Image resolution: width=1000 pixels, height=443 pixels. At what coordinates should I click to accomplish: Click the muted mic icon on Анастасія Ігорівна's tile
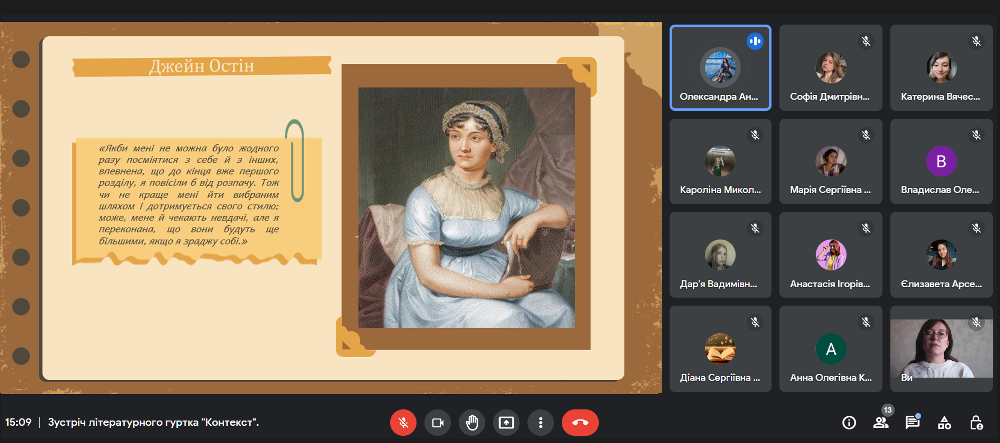coord(865,228)
